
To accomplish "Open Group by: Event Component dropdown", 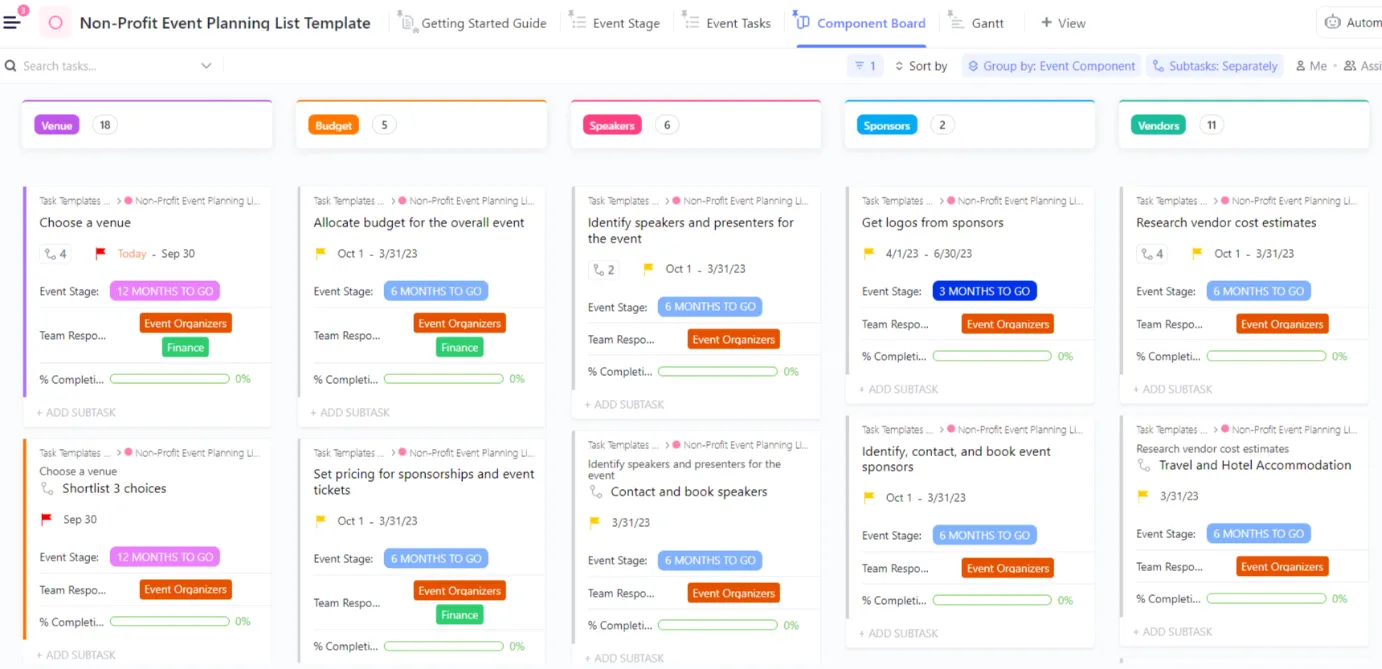I will (x=1051, y=66).
